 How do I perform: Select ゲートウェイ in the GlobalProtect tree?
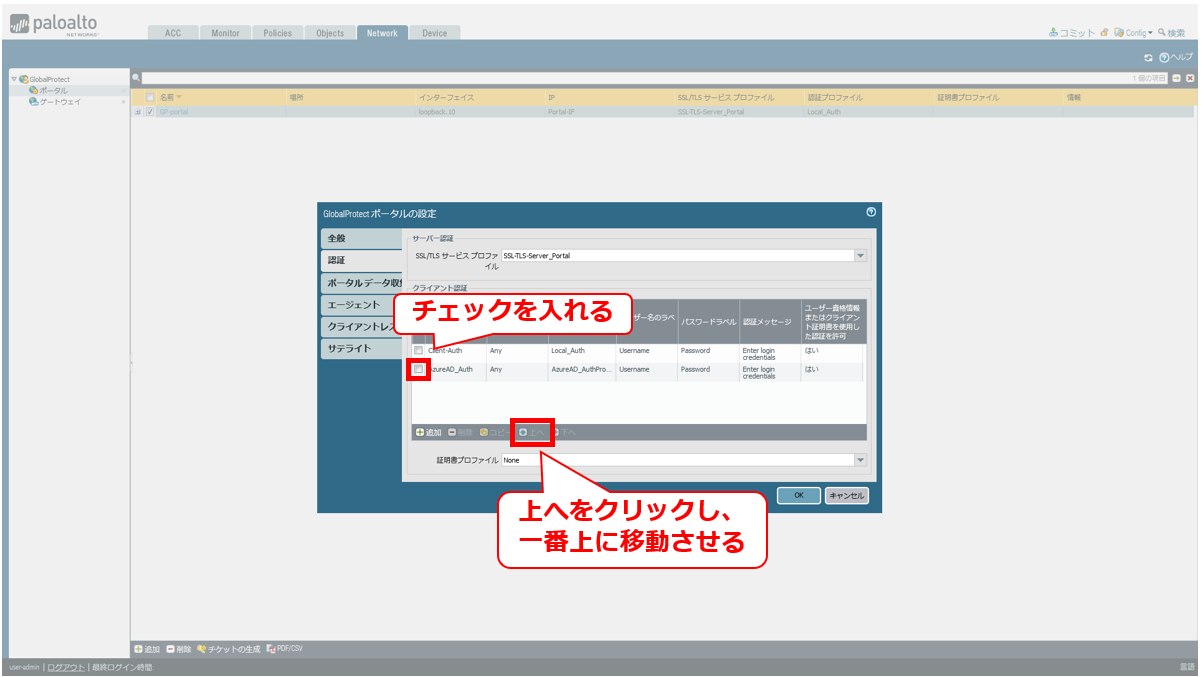tap(59, 102)
